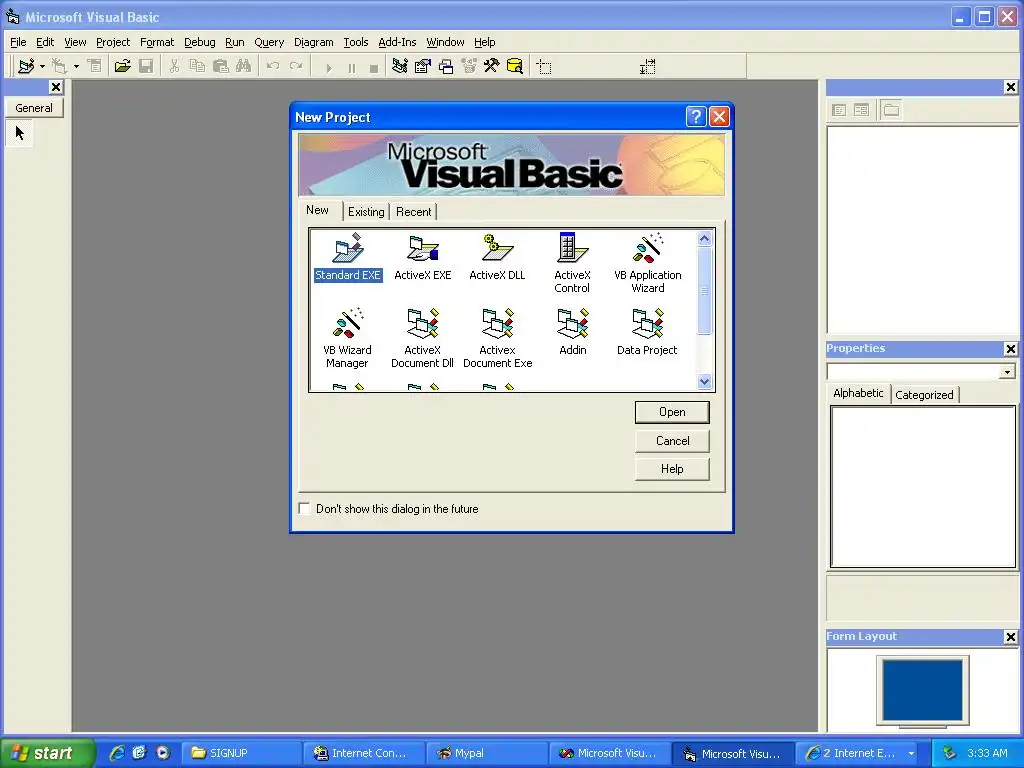This screenshot has height=768, width=1024.
Task: Select ActiveX Control project type
Action: tap(572, 263)
